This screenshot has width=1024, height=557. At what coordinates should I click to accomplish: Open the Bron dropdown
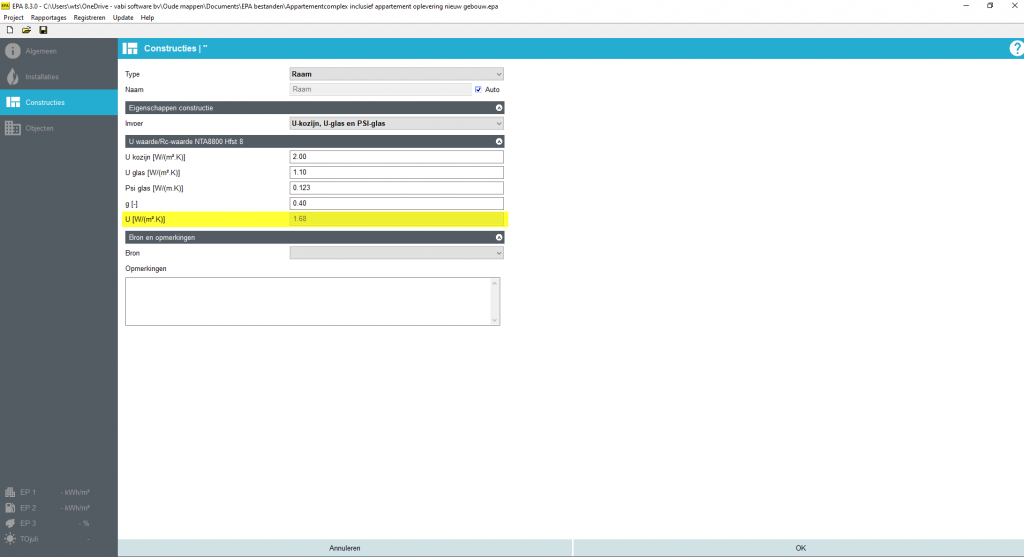point(396,253)
